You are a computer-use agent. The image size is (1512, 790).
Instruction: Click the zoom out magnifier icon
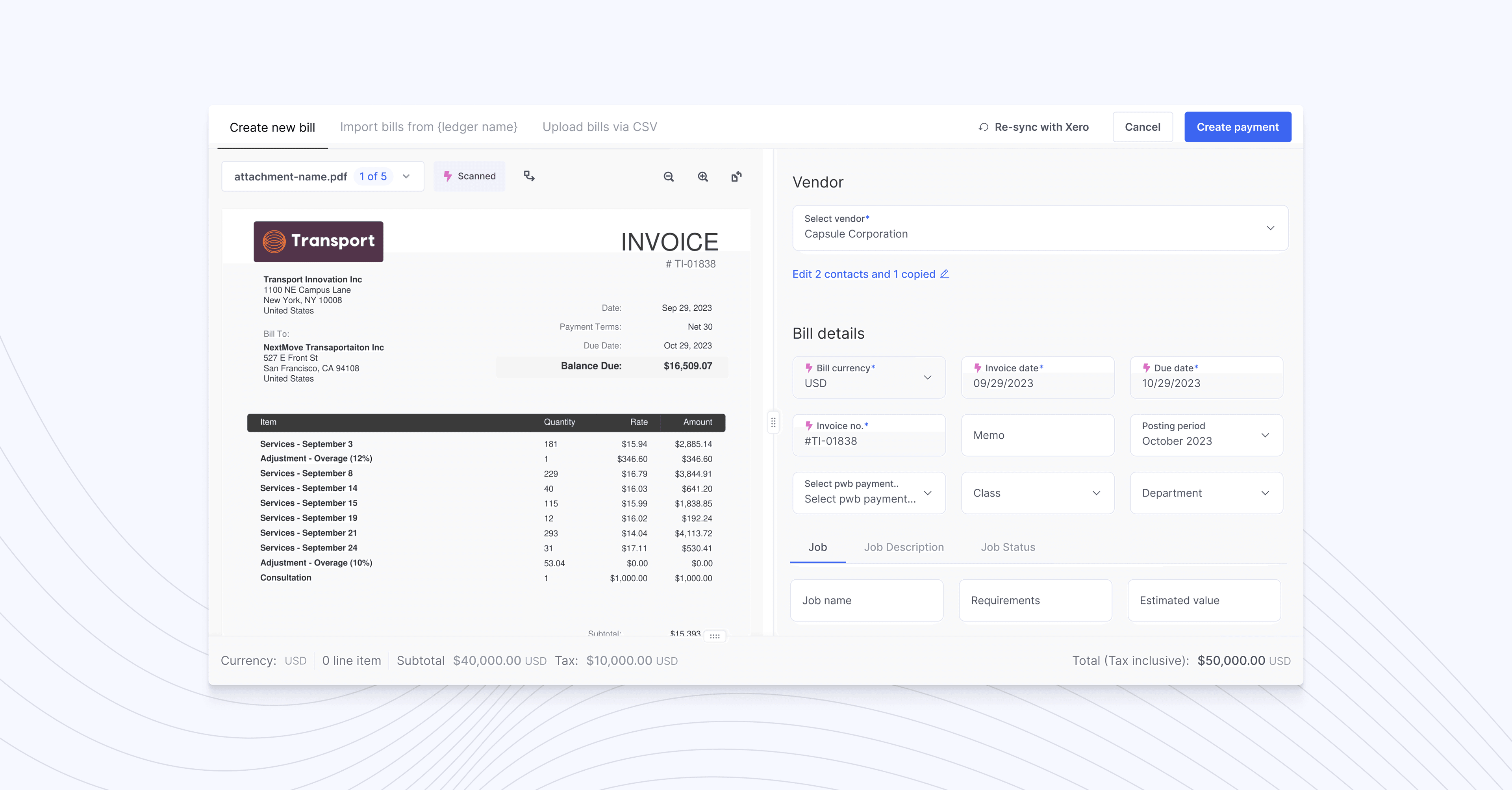tap(668, 177)
